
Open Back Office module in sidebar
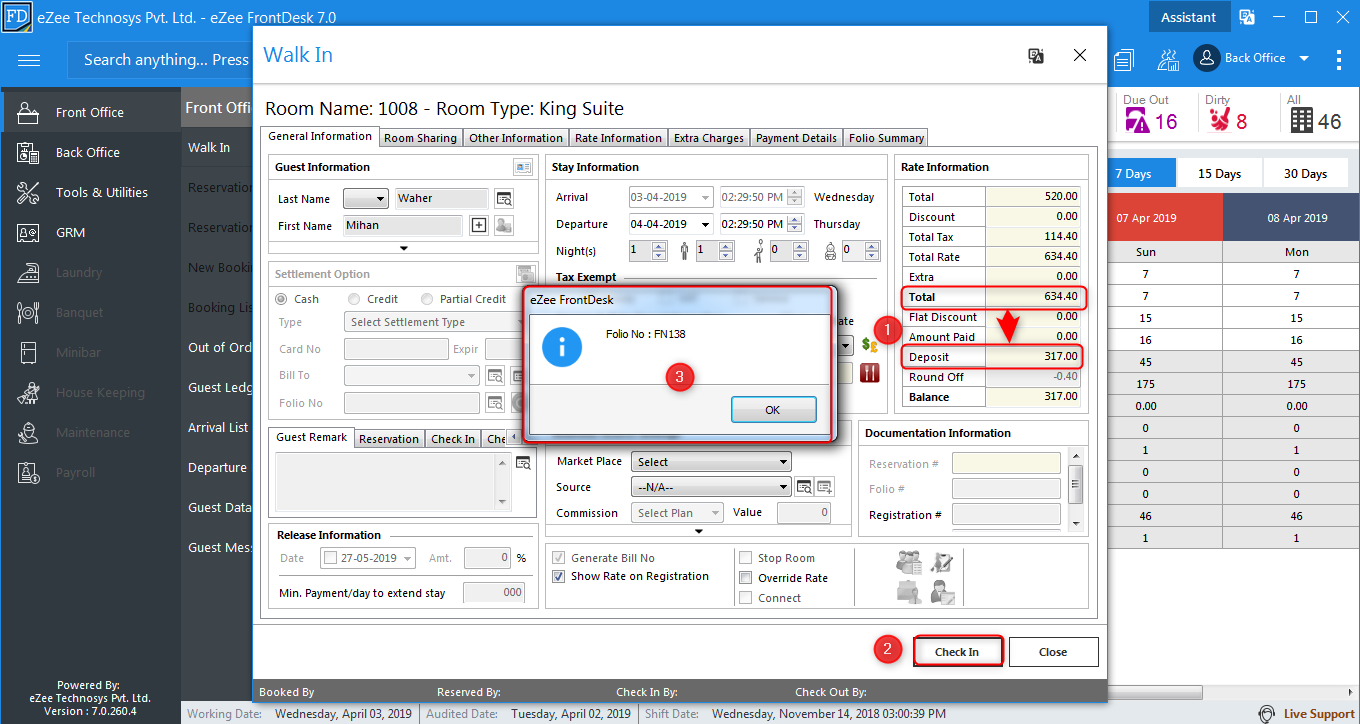point(90,152)
